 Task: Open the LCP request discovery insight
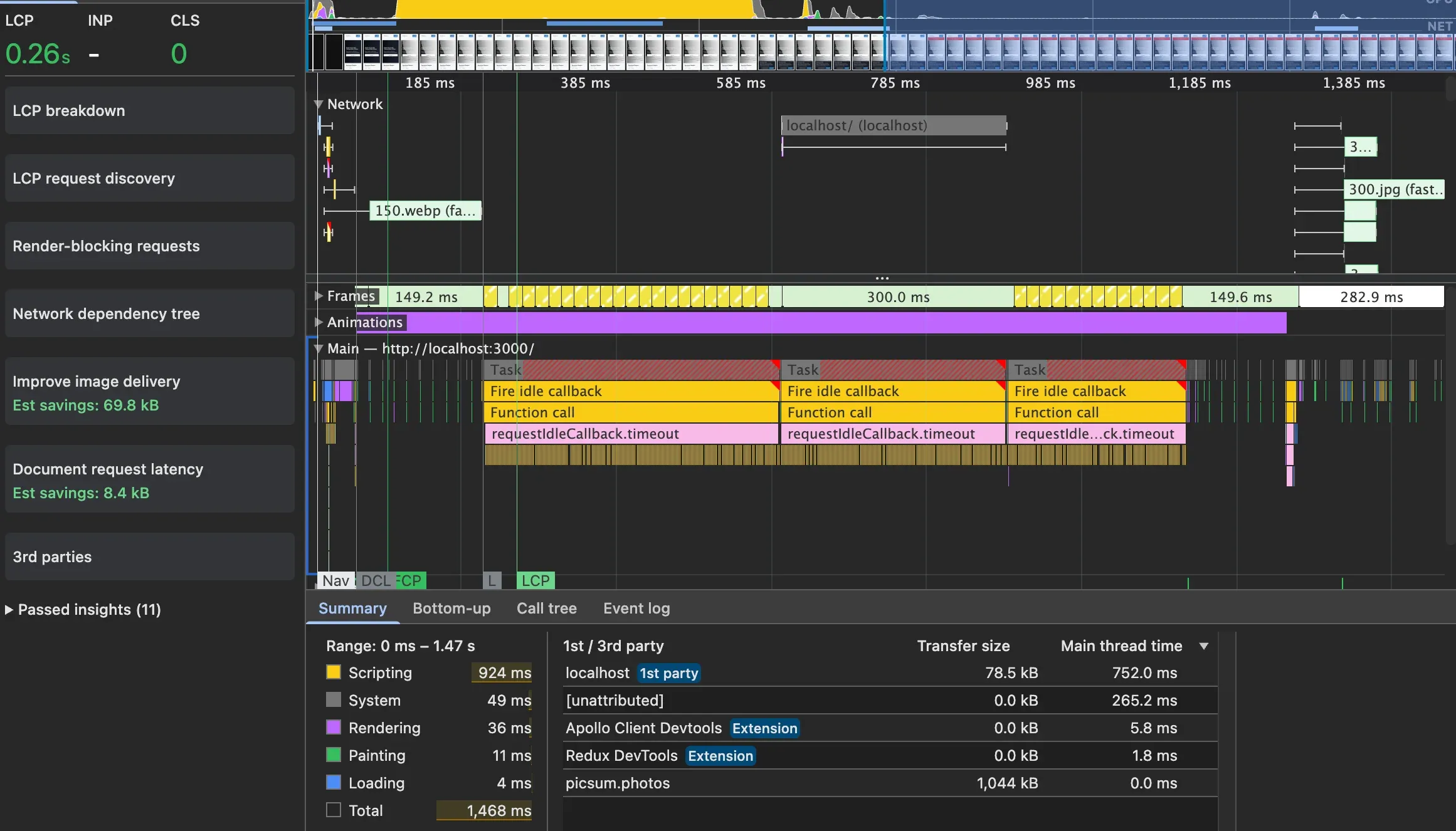149,178
